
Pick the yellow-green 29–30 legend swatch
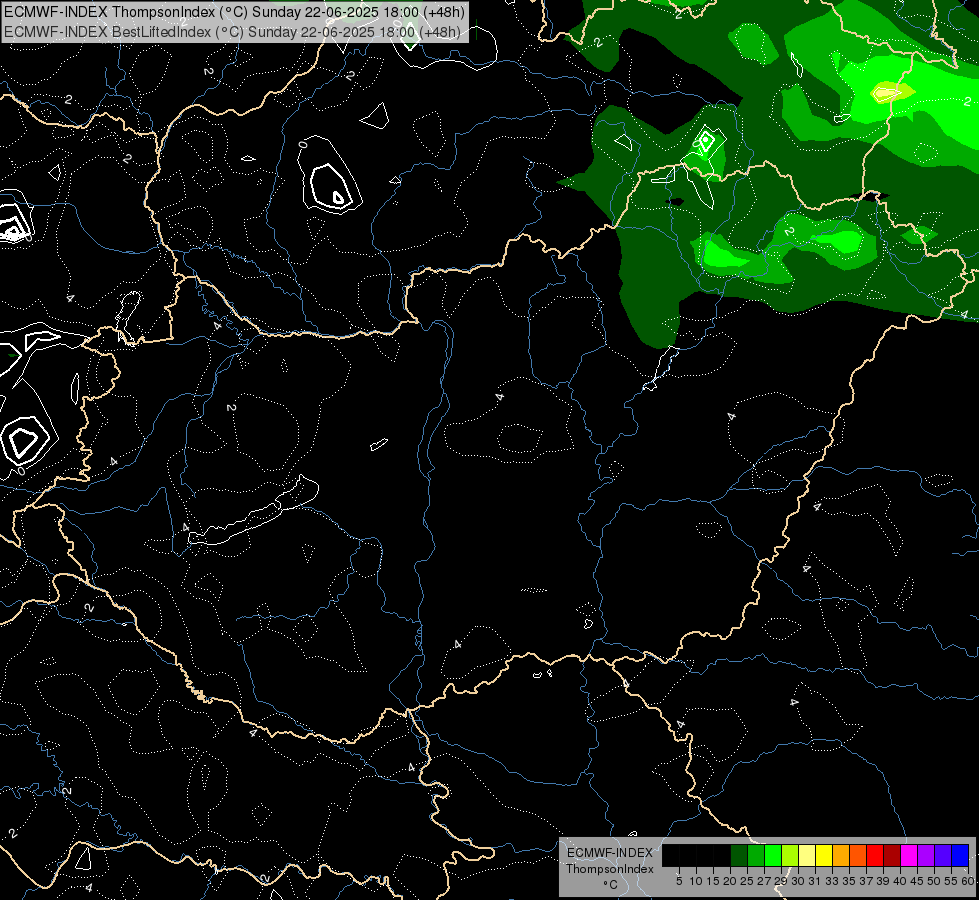tap(790, 855)
